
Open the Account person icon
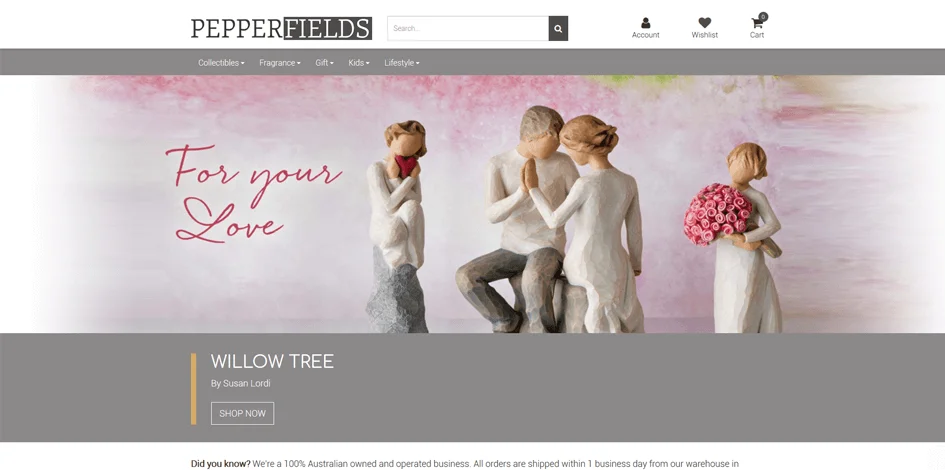pyautogui.click(x=645, y=23)
